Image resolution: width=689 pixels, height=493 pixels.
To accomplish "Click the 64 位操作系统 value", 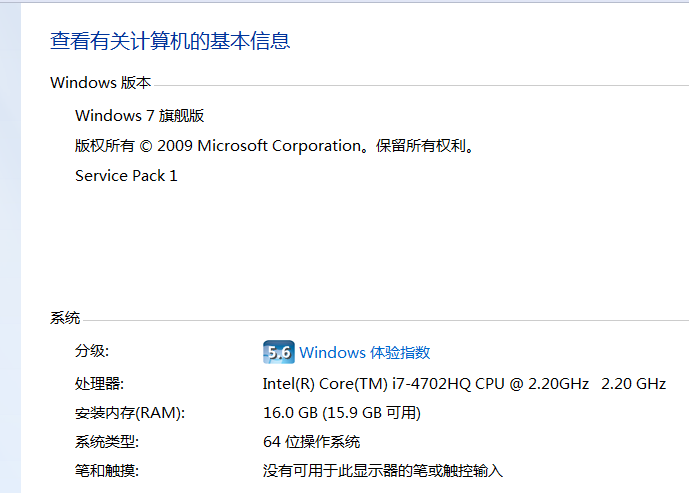I will [311, 442].
